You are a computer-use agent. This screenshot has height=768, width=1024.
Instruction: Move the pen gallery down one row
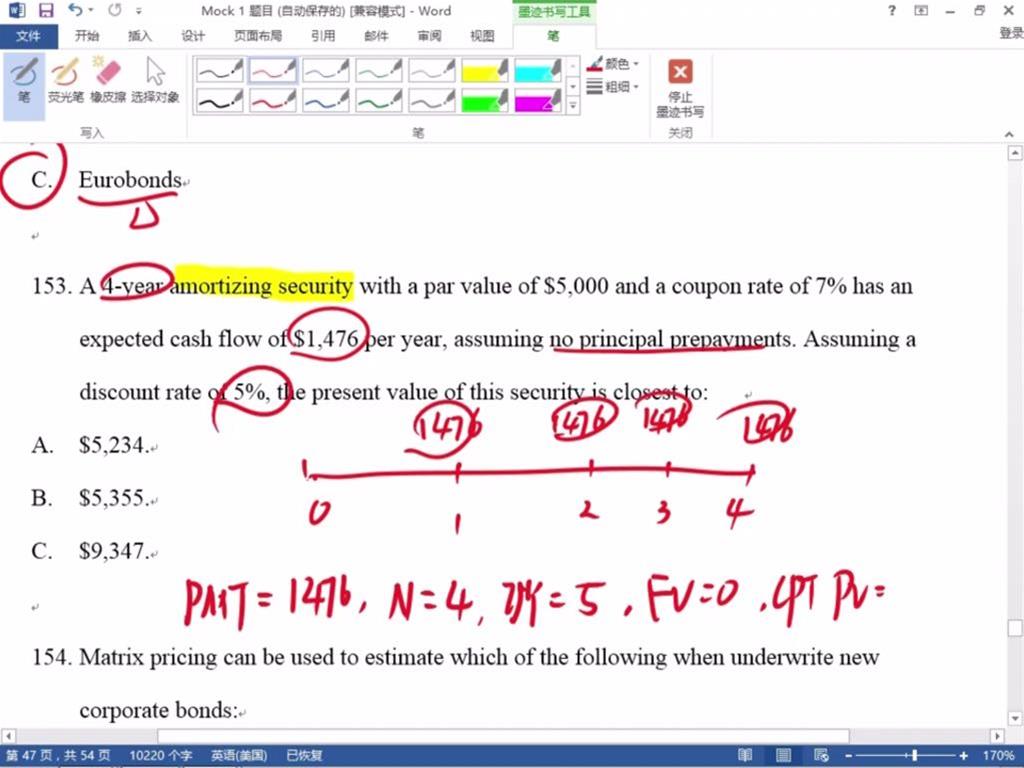(573, 86)
